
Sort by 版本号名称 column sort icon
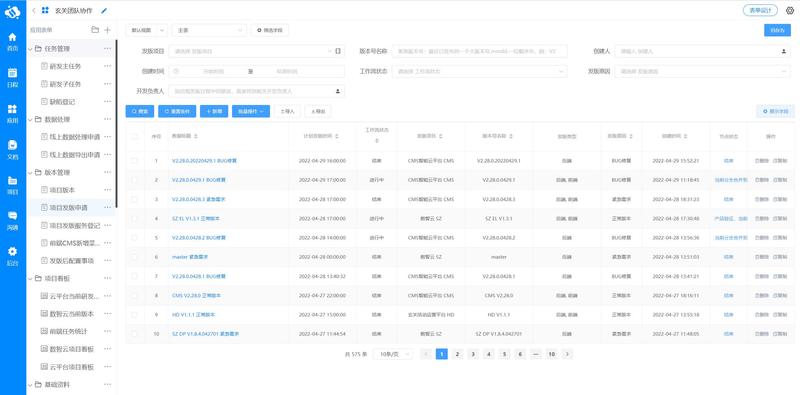pyautogui.click(x=511, y=136)
